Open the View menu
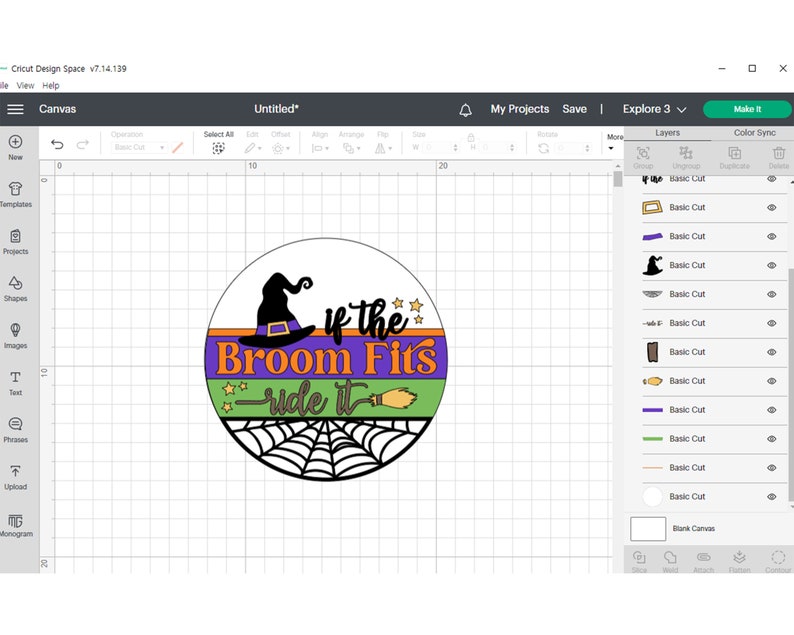The height and width of the screenshot is (635, 794). pos(25,86)
